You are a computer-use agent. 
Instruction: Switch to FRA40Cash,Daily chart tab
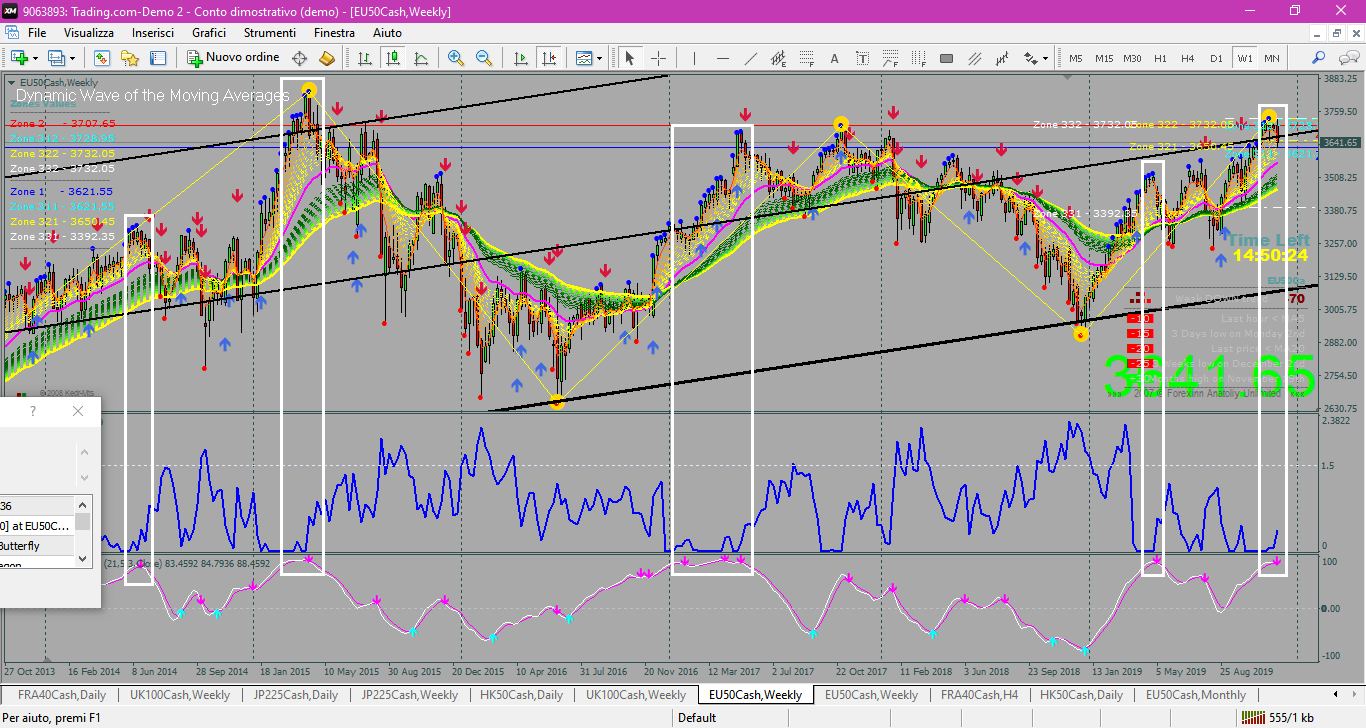(x=62, y=695)
